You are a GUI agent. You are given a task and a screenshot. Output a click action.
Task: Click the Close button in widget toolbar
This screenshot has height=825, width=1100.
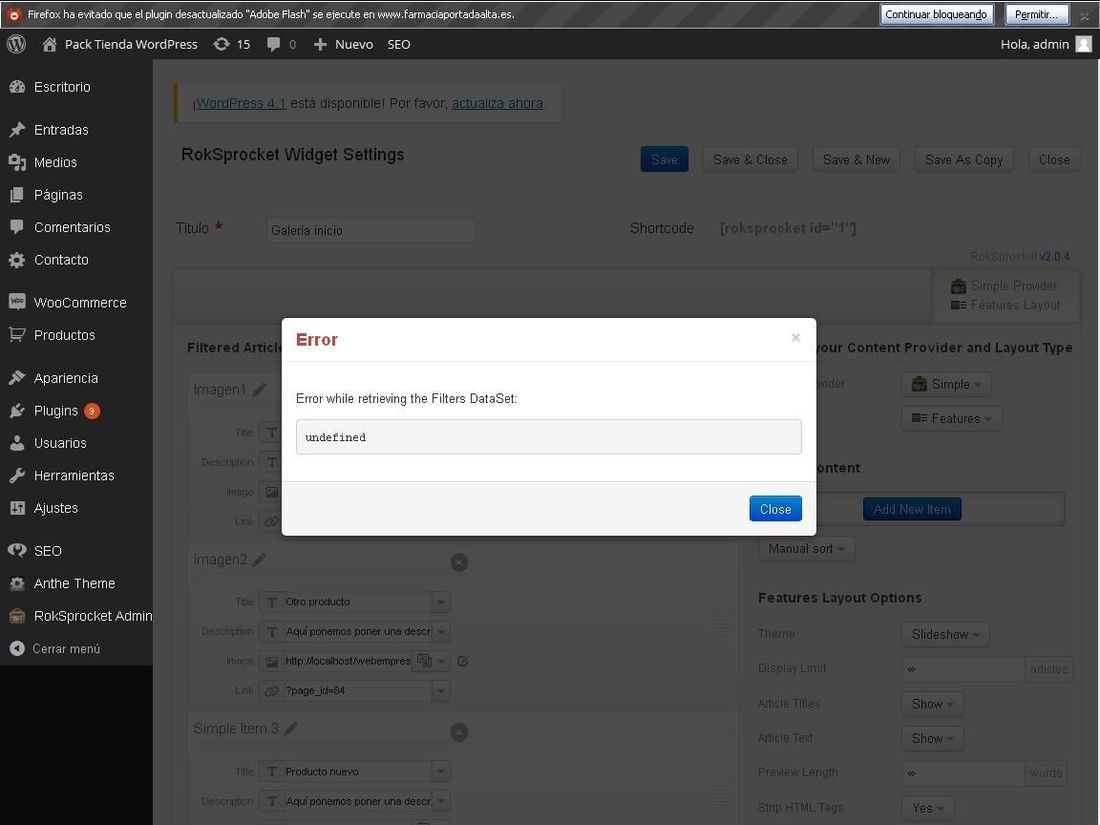pyautogui.click(x=1054, y=159)
